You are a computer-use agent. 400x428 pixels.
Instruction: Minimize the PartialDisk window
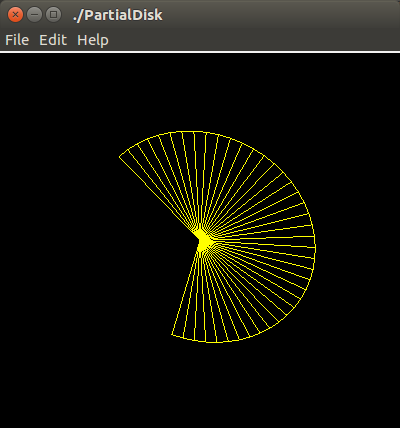click(x=34, y=15)
